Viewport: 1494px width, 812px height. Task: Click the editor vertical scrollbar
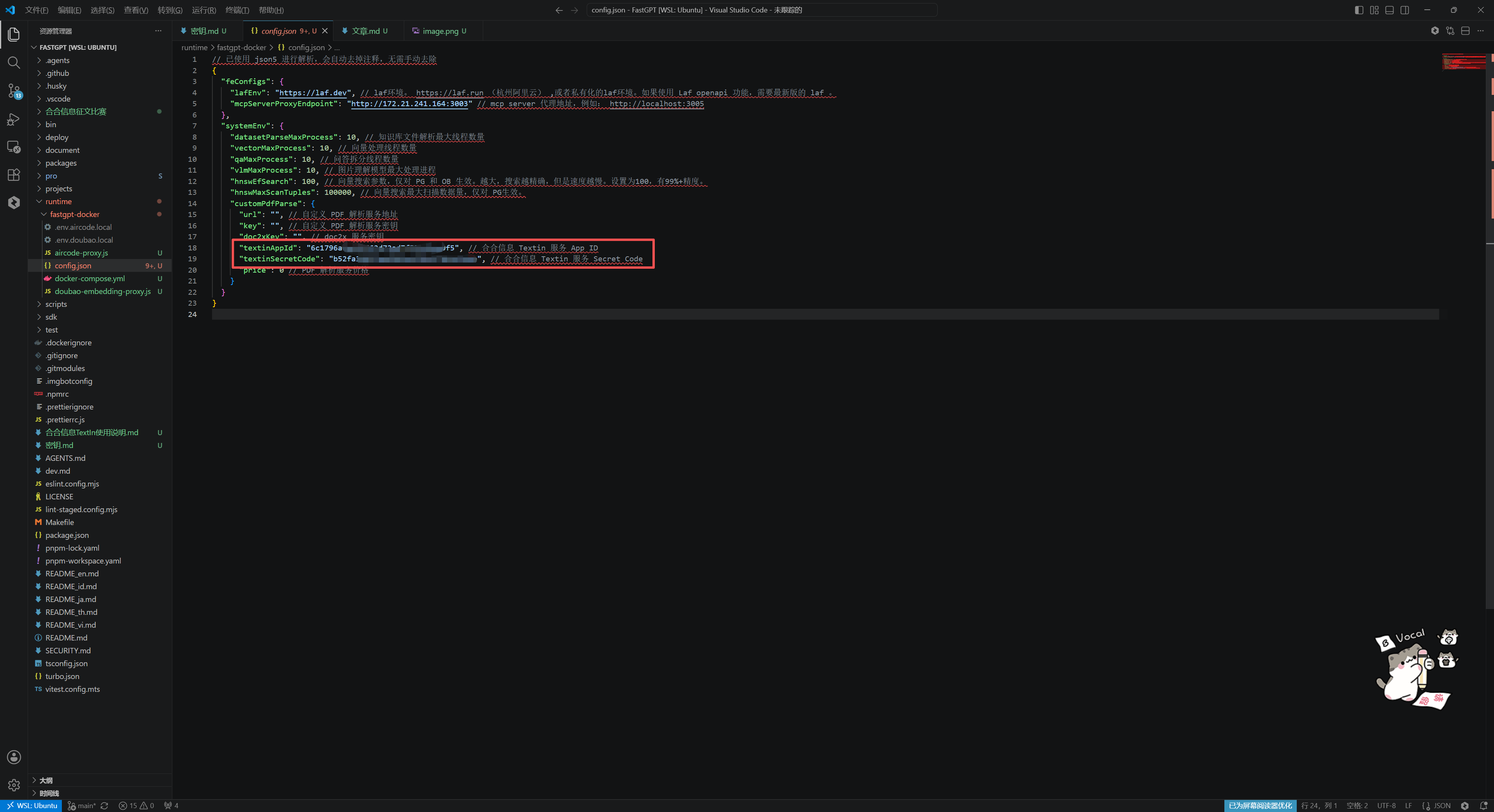click(x=1490, y=331)
